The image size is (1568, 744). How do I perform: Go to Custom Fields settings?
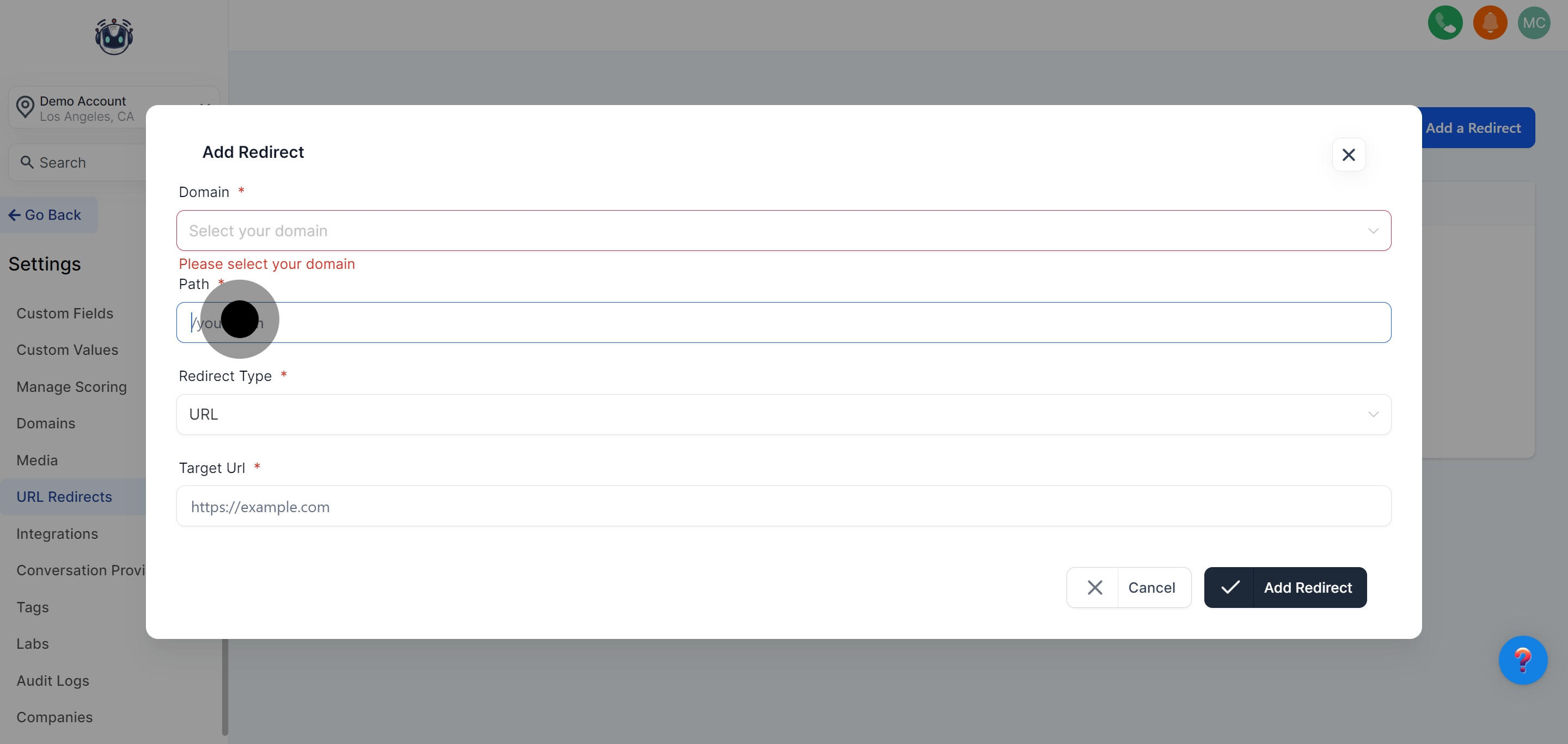(x=65, y=313)
